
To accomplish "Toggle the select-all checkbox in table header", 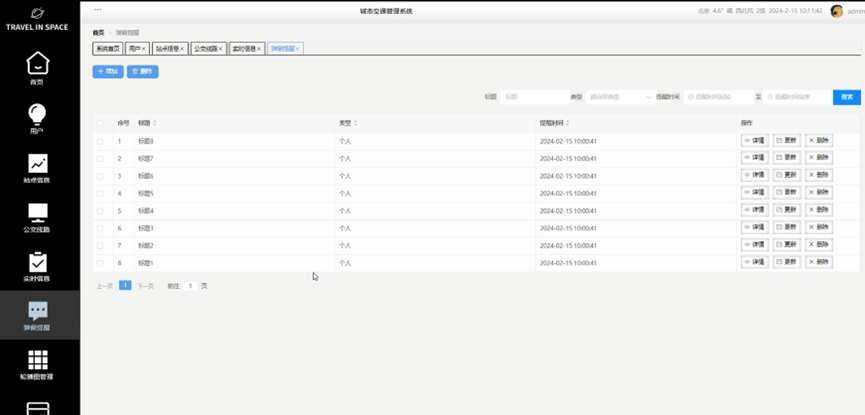I will pyautogui.click(x=100, y=123).
